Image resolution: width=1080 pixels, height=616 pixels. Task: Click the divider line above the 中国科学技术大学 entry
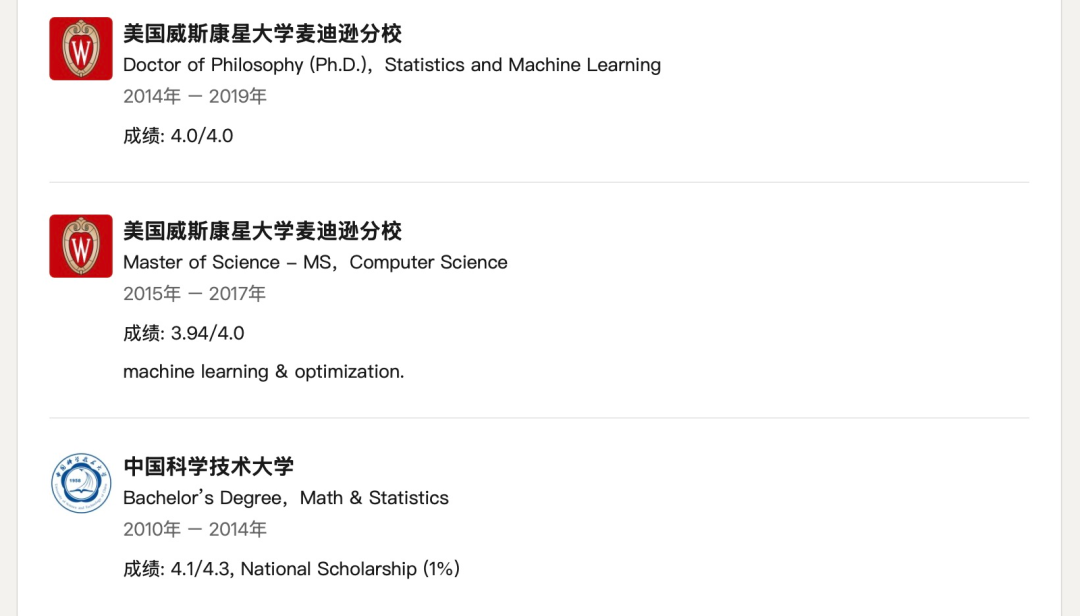[539, 418]
